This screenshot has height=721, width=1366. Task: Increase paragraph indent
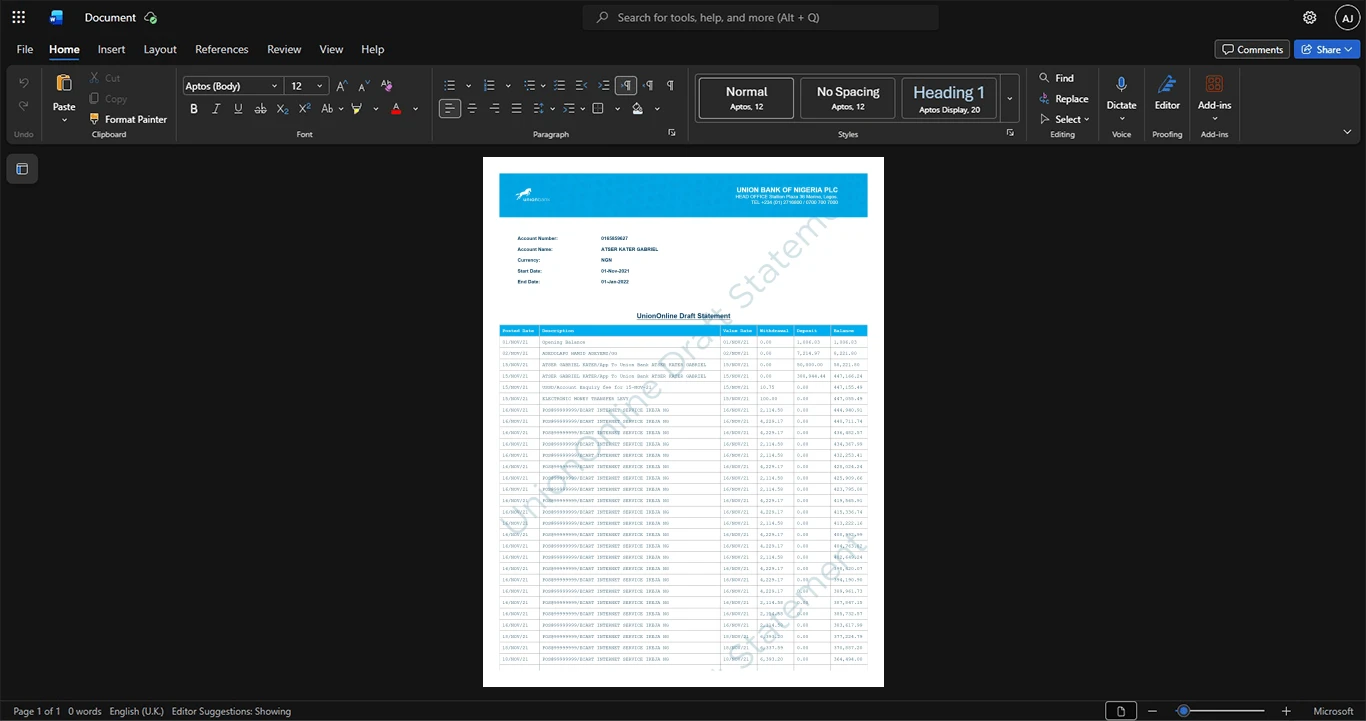click(604, 86)
